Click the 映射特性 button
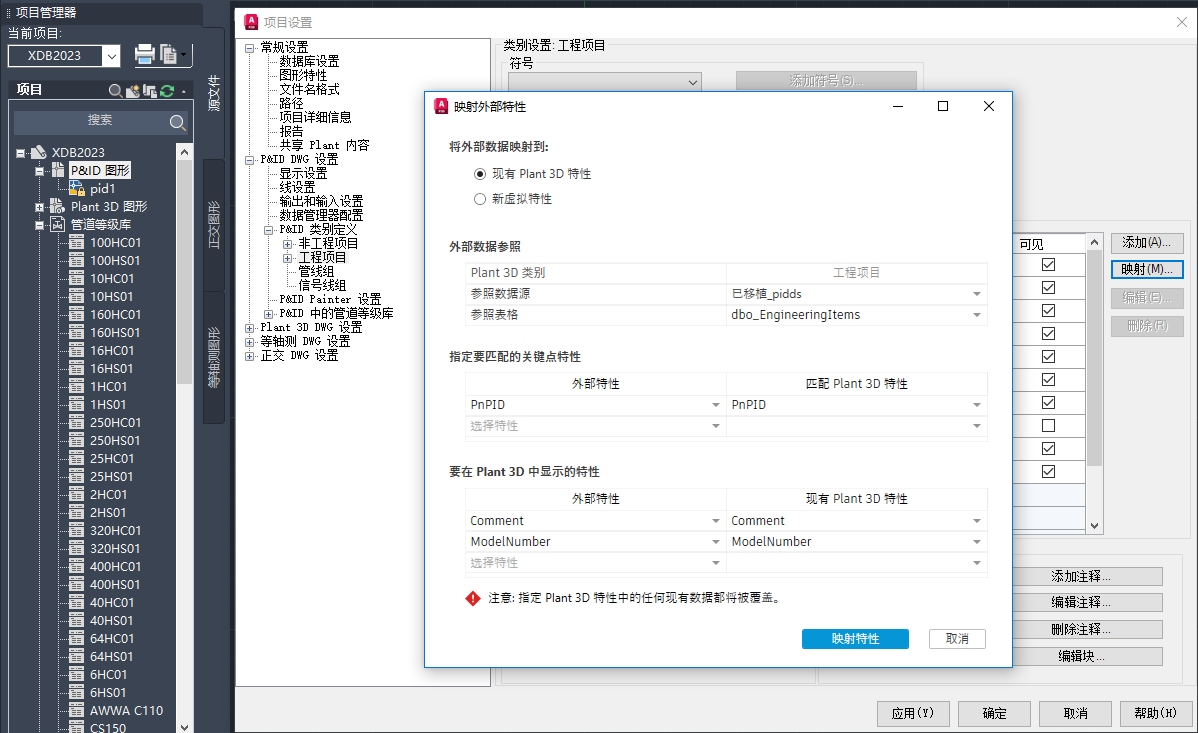The height and width of the screenshot is (733, 1198). pyautogui.click(x=855, y=639)
